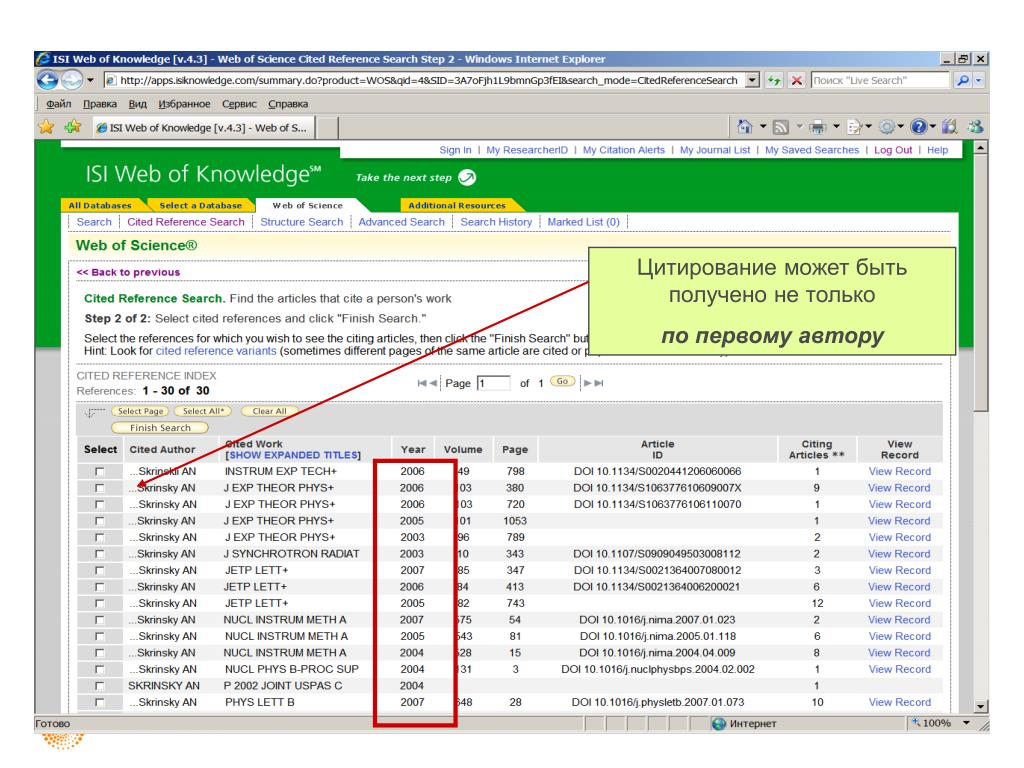
Task: Check the JETP LETT+ 2007 row
Action: point(99,570)
